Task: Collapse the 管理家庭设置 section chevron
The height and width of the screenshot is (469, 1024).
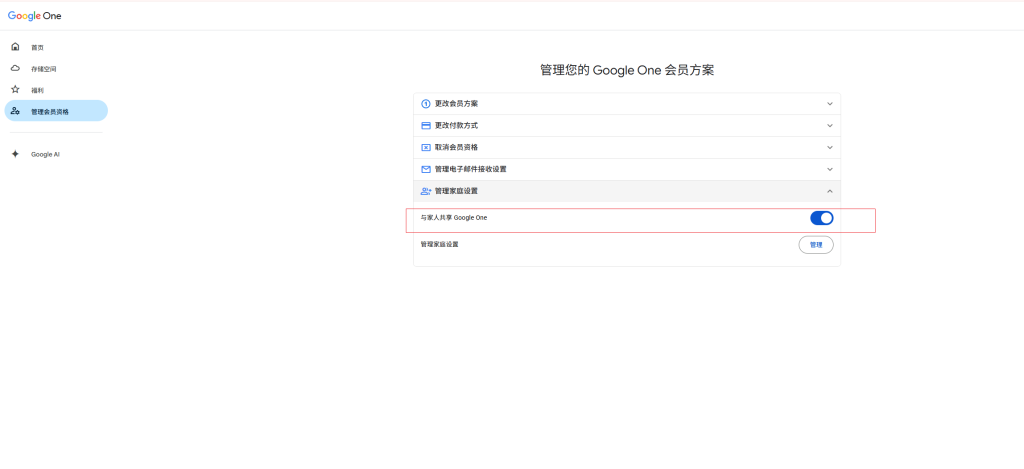Action: 829,191
